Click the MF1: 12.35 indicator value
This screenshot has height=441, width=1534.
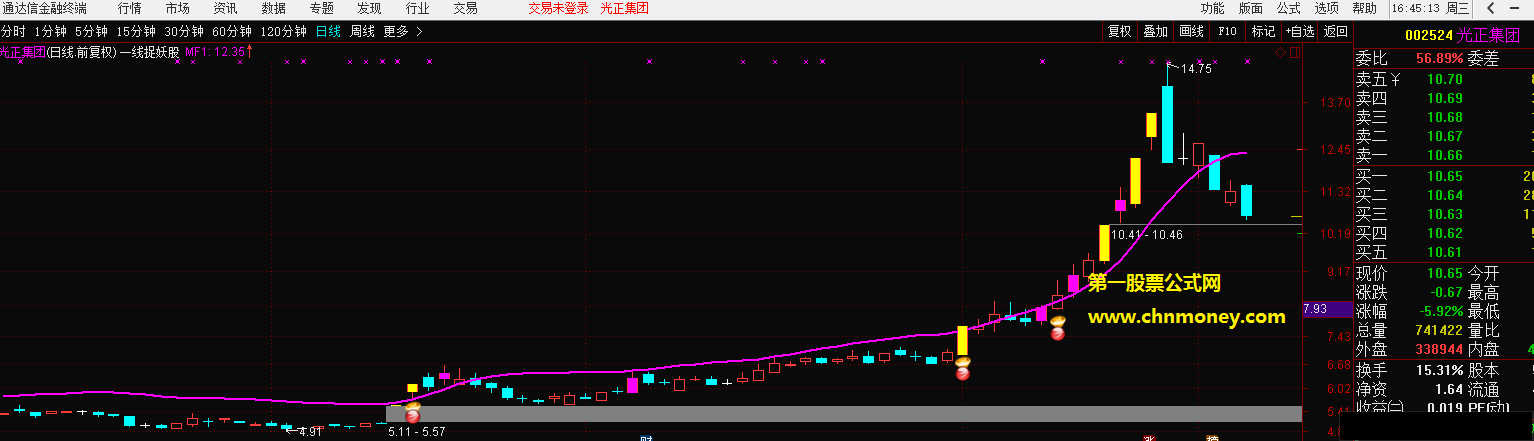point(215,51)
